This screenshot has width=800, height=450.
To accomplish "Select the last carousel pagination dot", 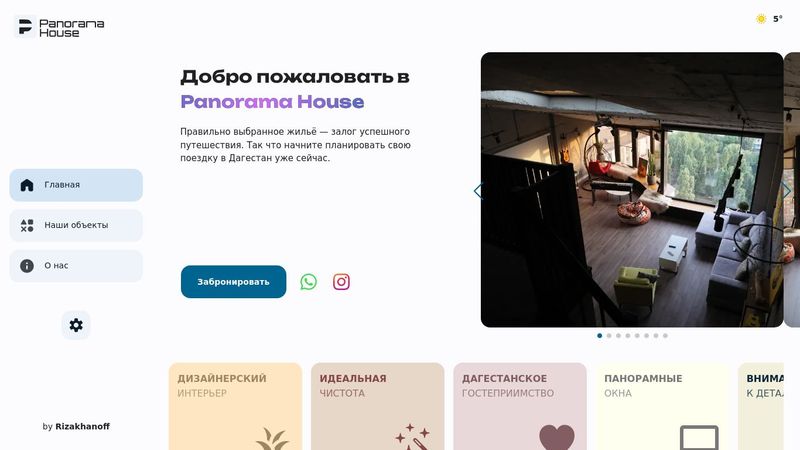I will click(665, 336).
